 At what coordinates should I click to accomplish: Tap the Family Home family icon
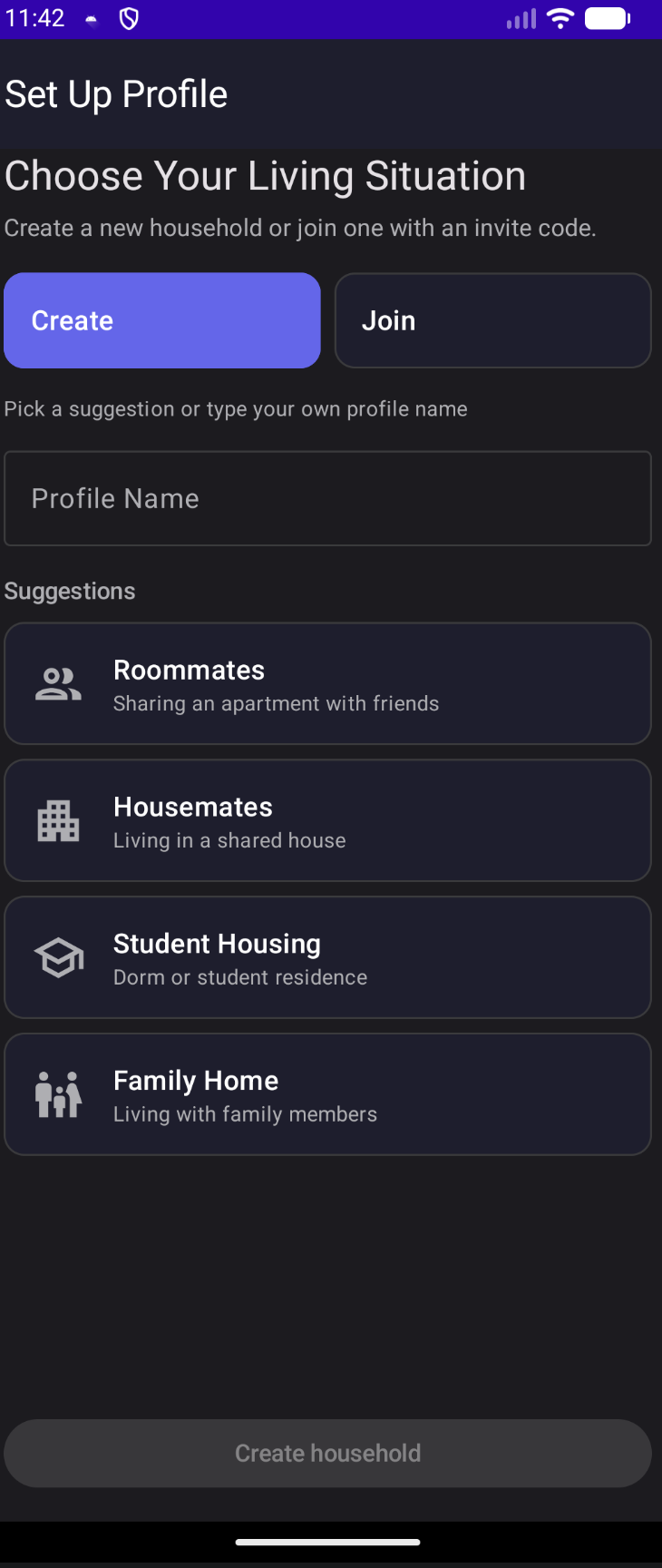coord(58,1094)
